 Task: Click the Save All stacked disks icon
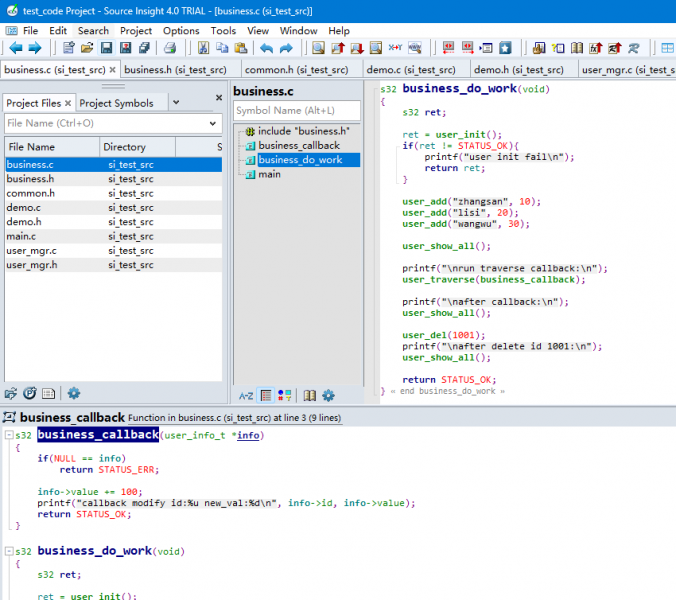[x=144, y=48]
